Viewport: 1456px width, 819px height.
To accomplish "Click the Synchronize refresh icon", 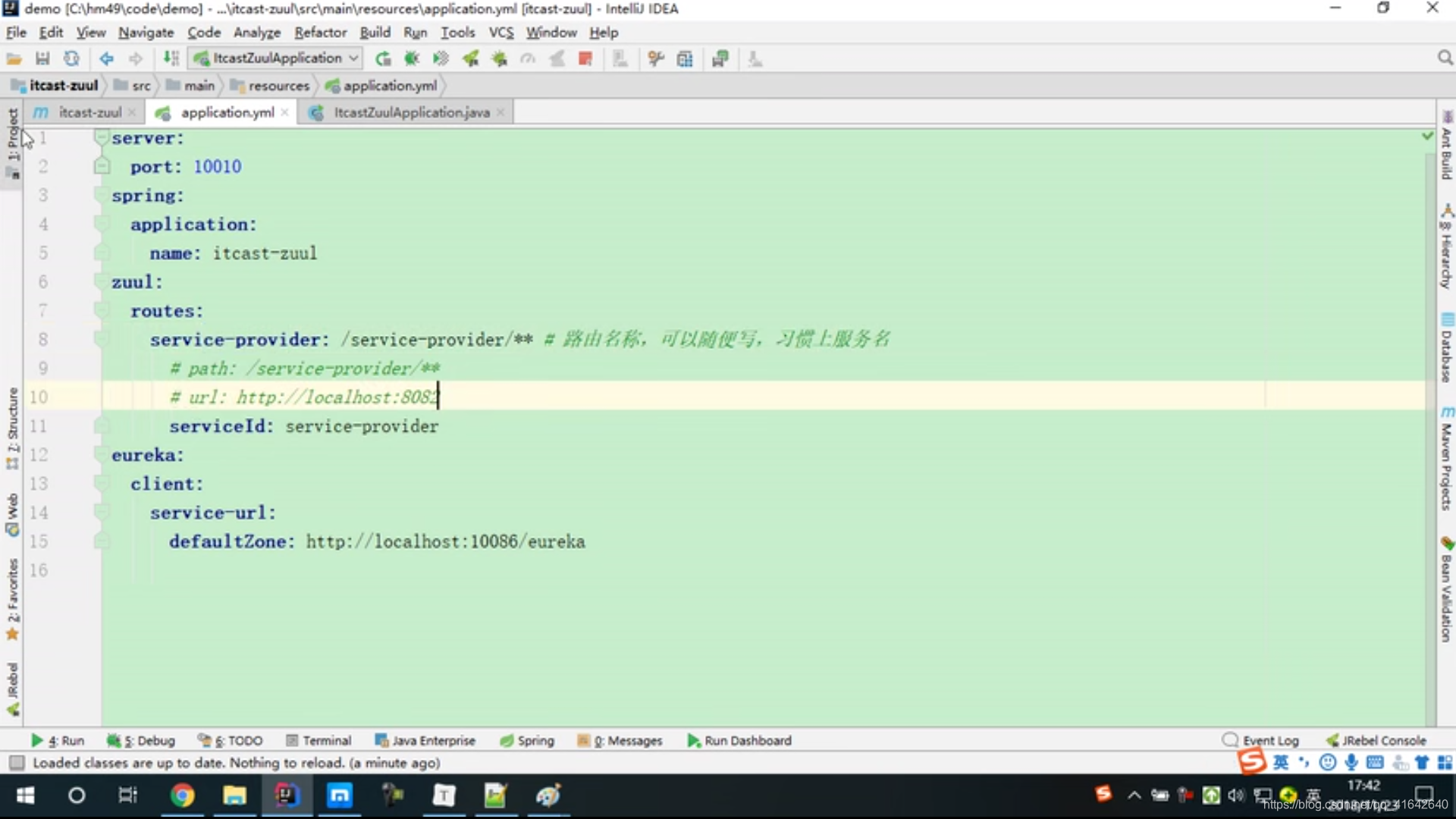I will 71,58.
